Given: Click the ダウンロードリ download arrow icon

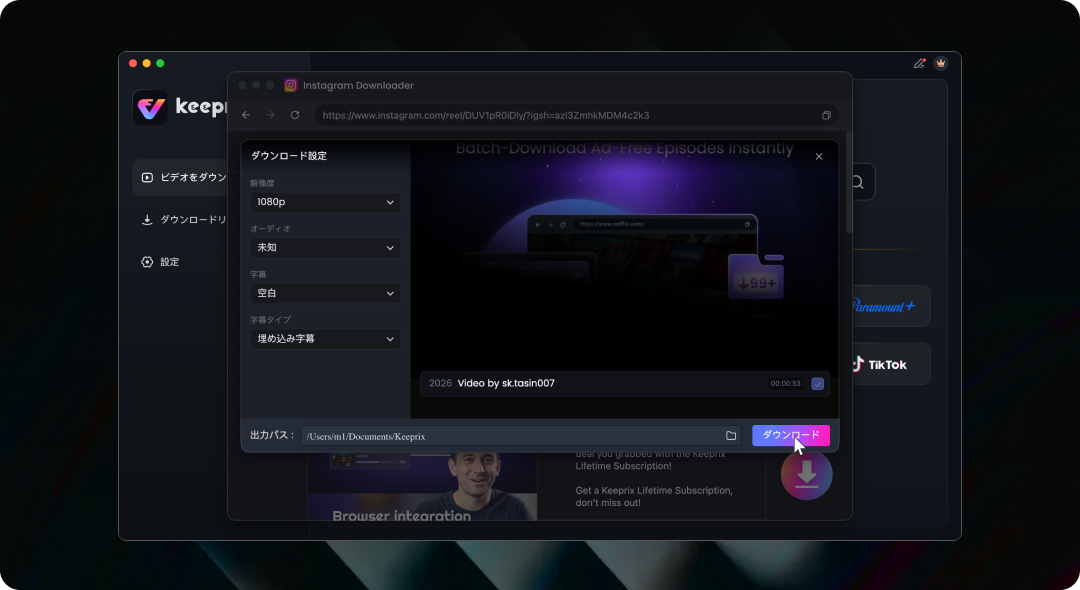Looking at the screenshot, I should 147,220.
